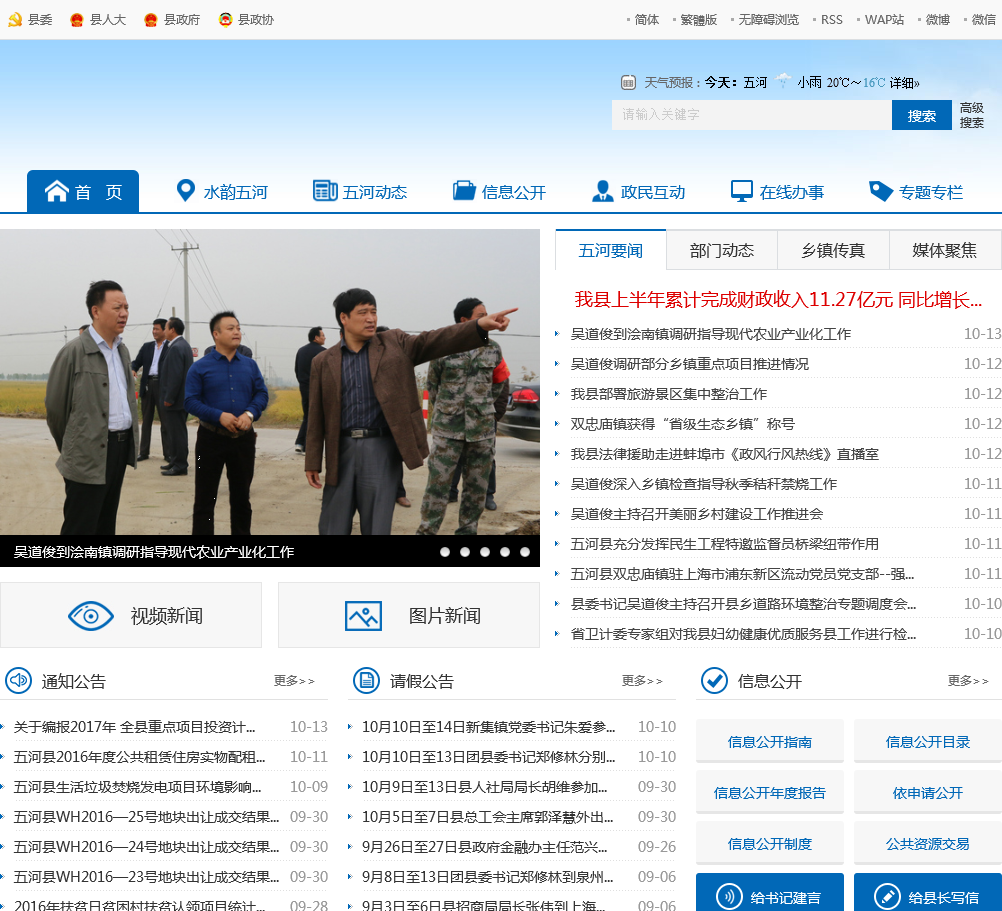Click the calendar icon beside 天气预报
This screenshot has height=911, width=1002.
click(628, 82)
